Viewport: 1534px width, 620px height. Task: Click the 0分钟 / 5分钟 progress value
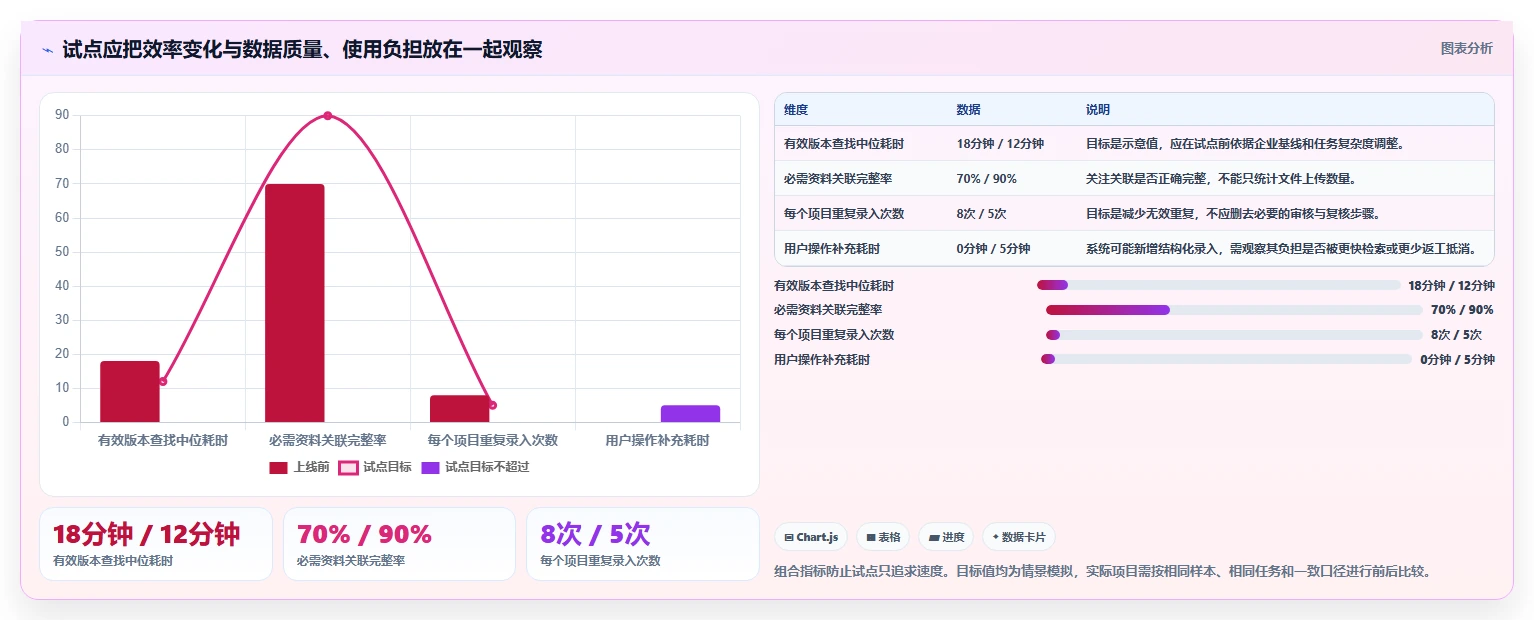[x=1458, y=359]
